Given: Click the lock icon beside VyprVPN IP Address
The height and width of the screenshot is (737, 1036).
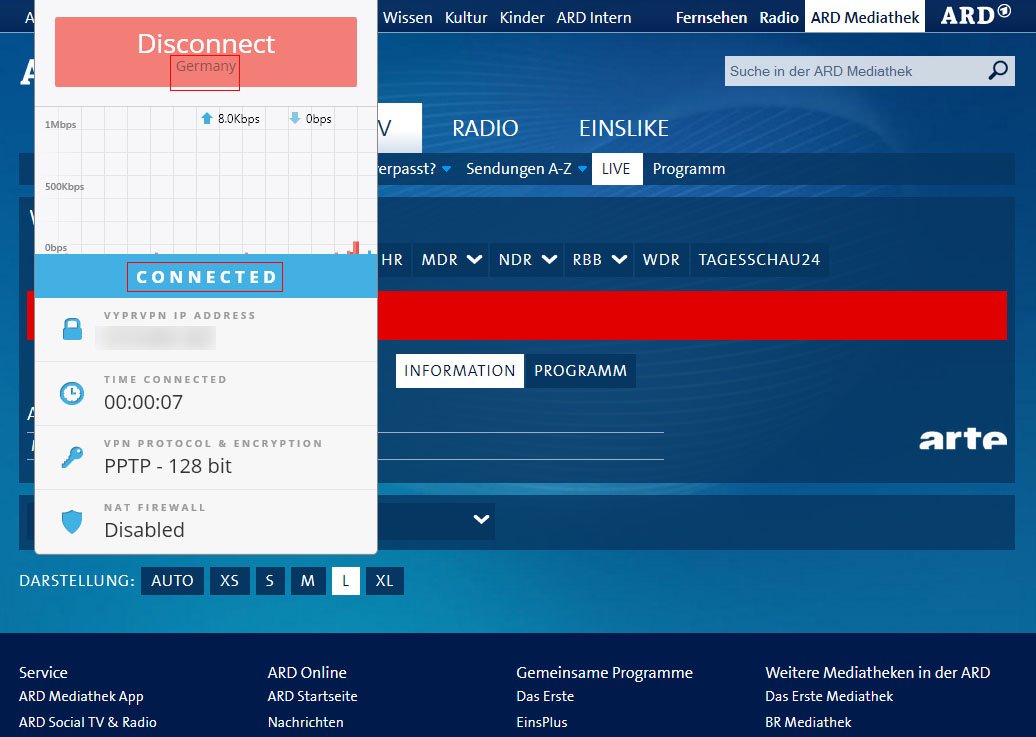Looking at the screenshot, I should pos(72,329).
